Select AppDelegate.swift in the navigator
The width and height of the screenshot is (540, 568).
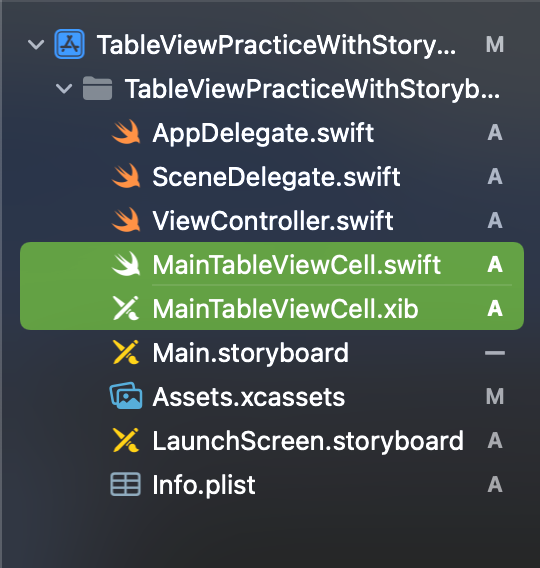[263, 133]
